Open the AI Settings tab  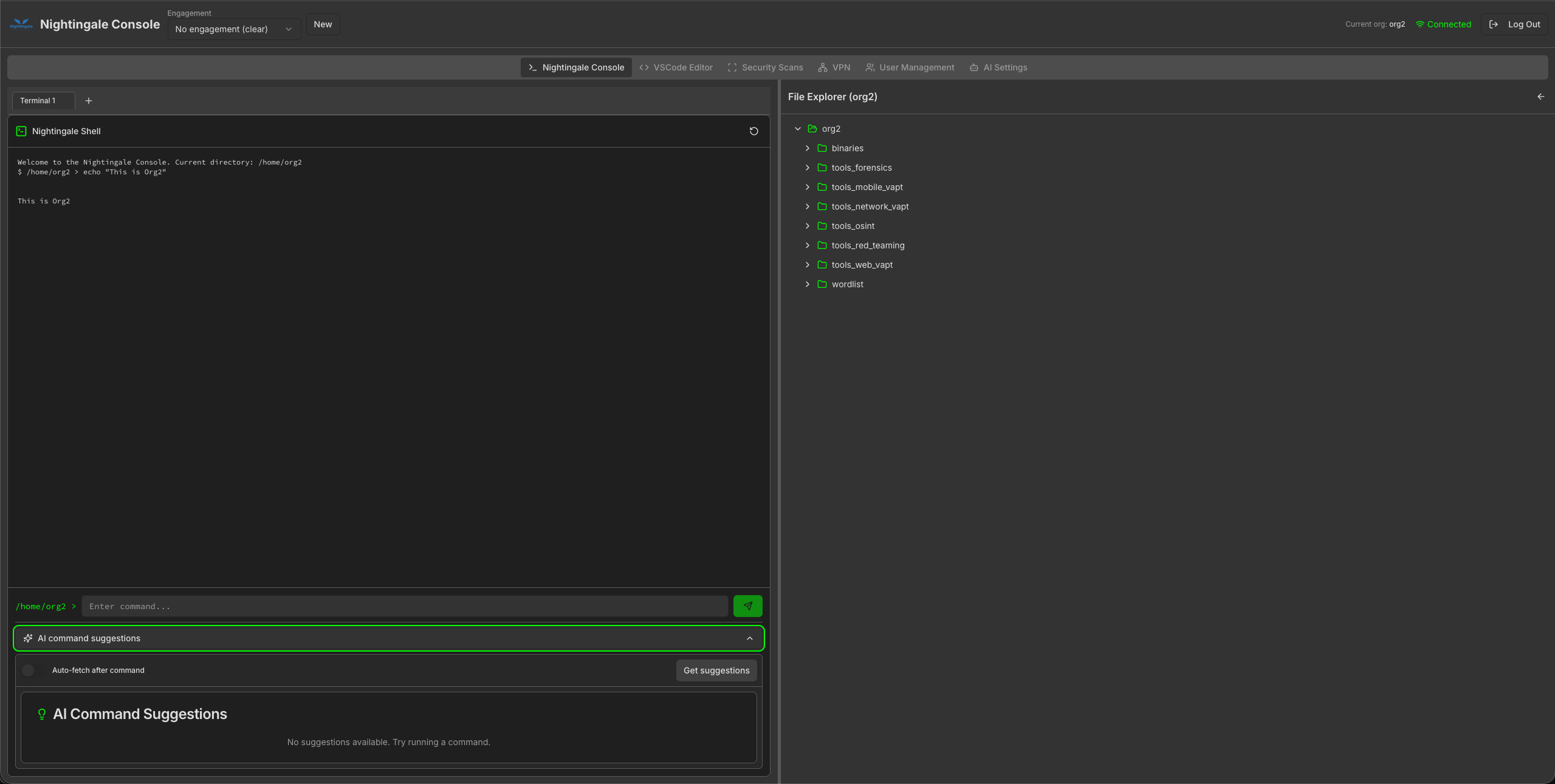[x=998, y=67]
